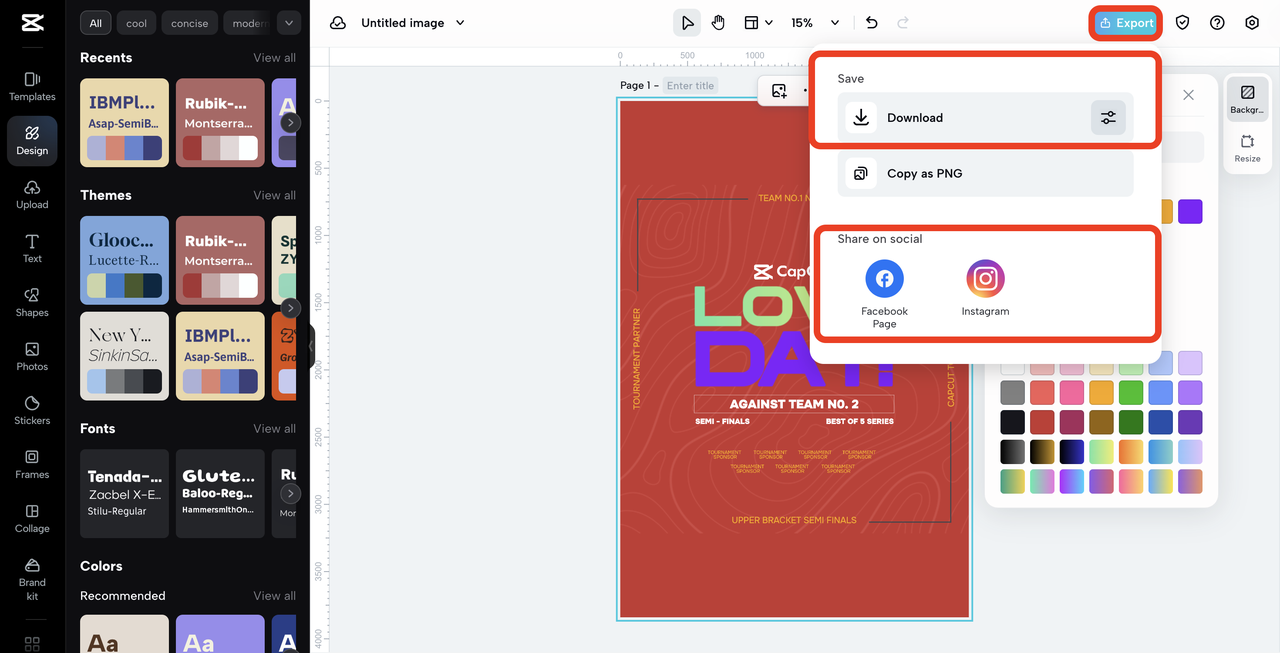This screenshot has width=1280, height=653.
Task: Select UPPER BRACKET SEMI FINALS text on canvas
Action: point(794,520)
